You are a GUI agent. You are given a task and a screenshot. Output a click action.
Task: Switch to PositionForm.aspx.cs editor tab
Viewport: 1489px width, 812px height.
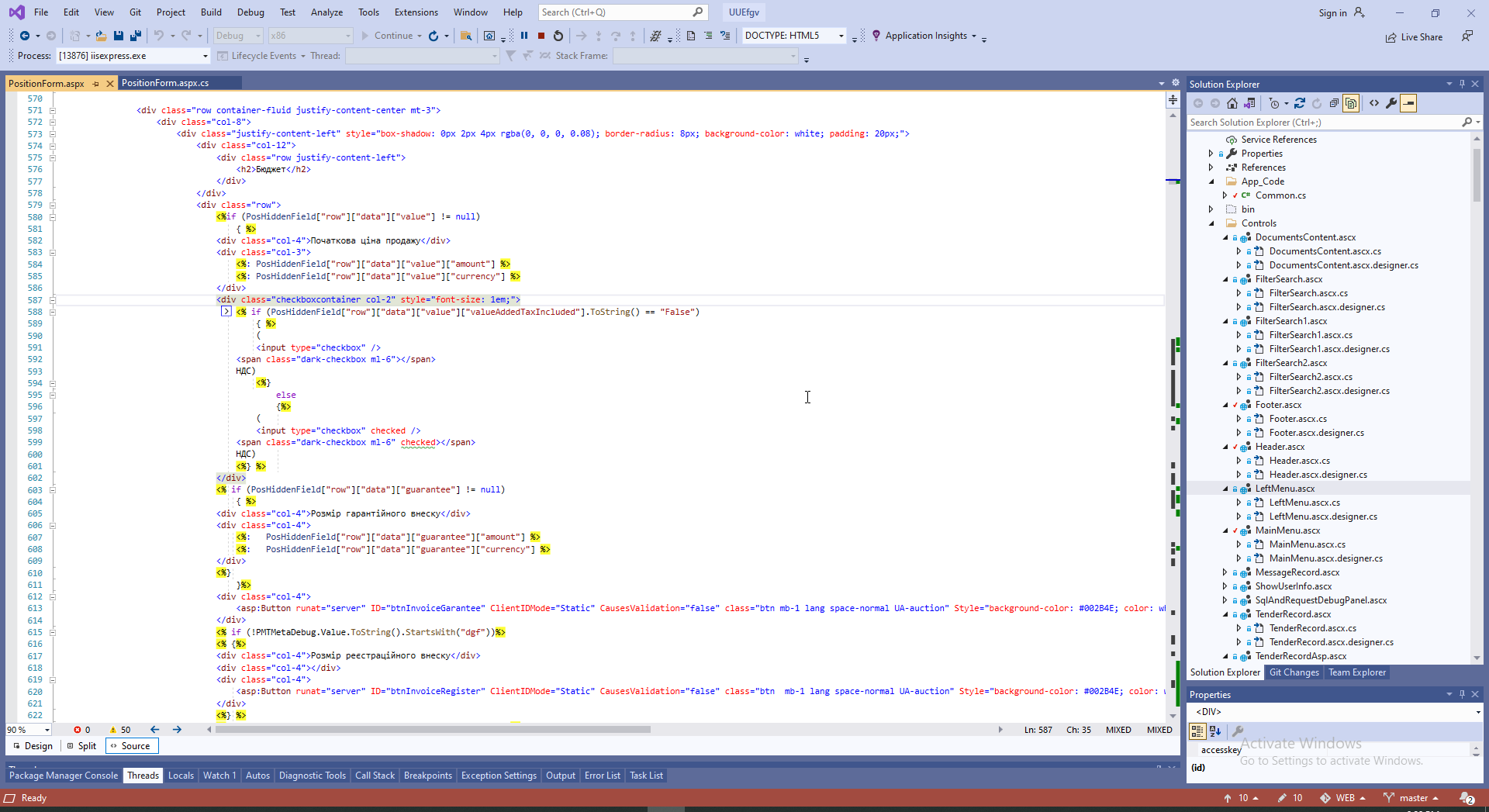coord(165,83)
